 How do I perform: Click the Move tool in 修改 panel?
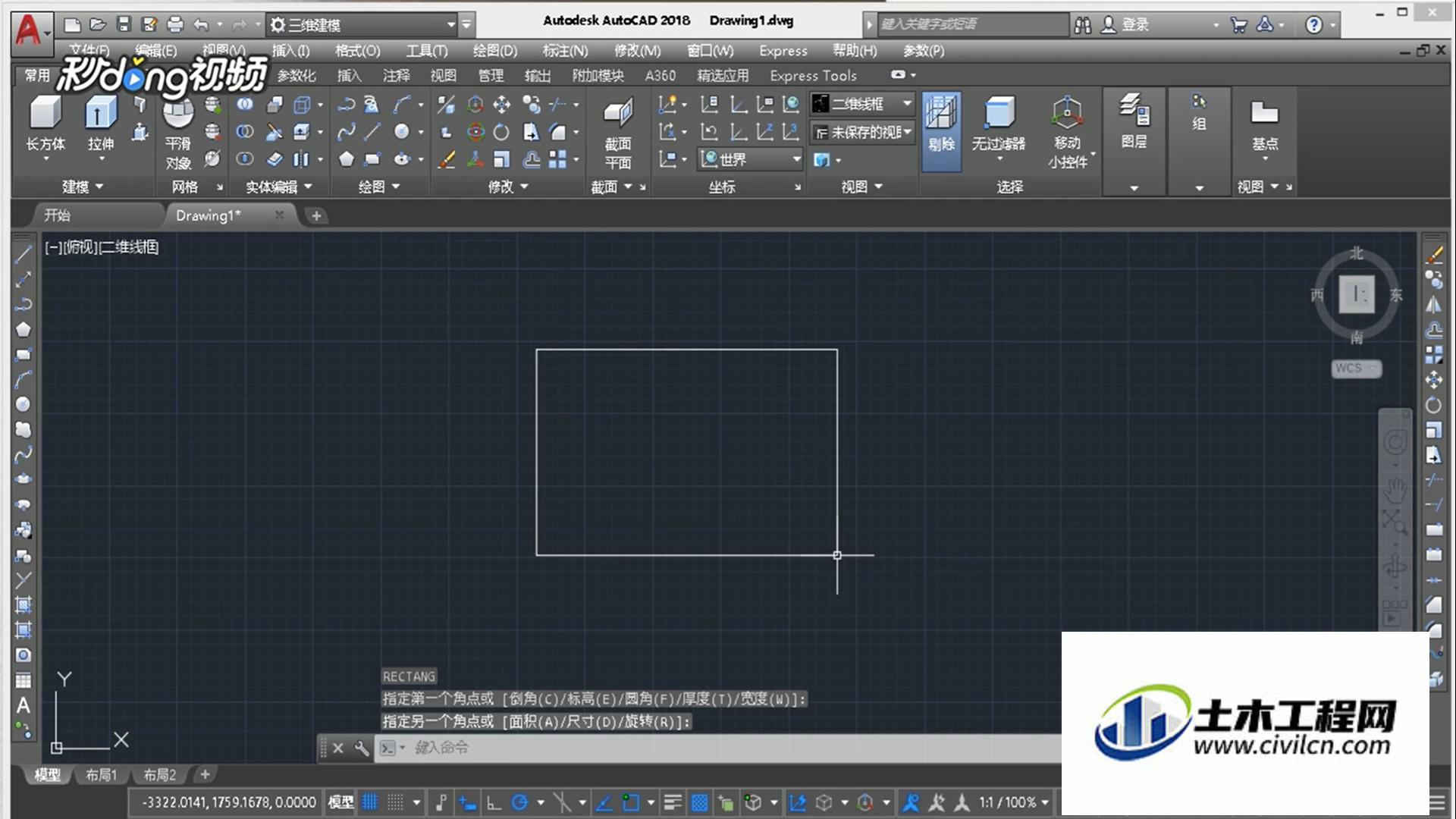click(x=501, y=104)
